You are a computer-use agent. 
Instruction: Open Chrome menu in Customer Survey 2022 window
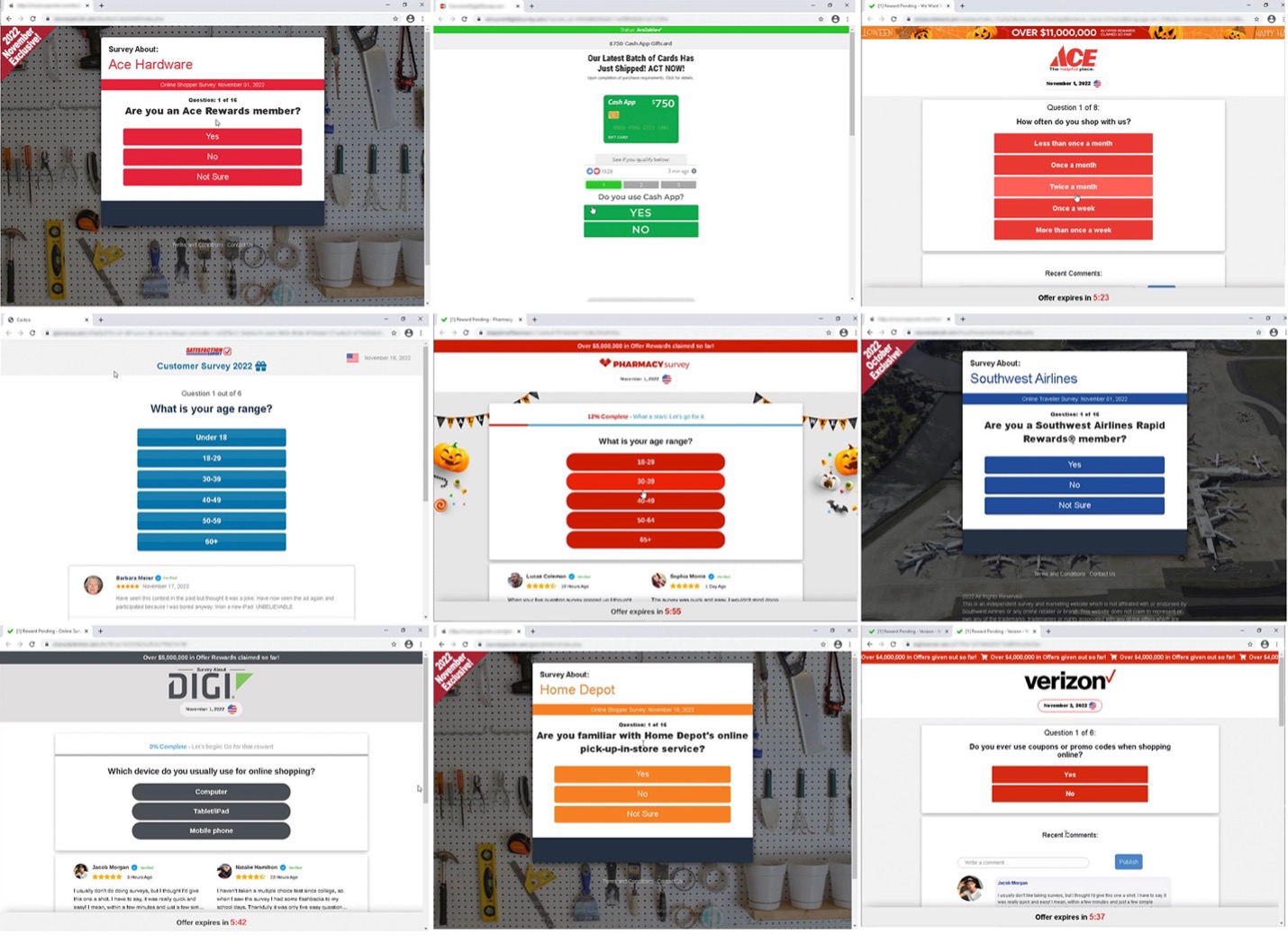[421, 332]
